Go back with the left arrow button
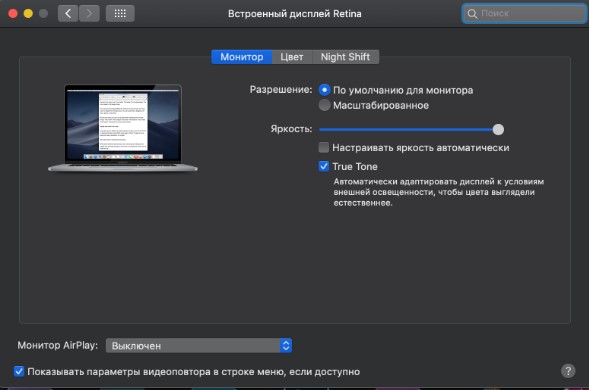This screenshot has width=589, height=390. click(68, 14)
